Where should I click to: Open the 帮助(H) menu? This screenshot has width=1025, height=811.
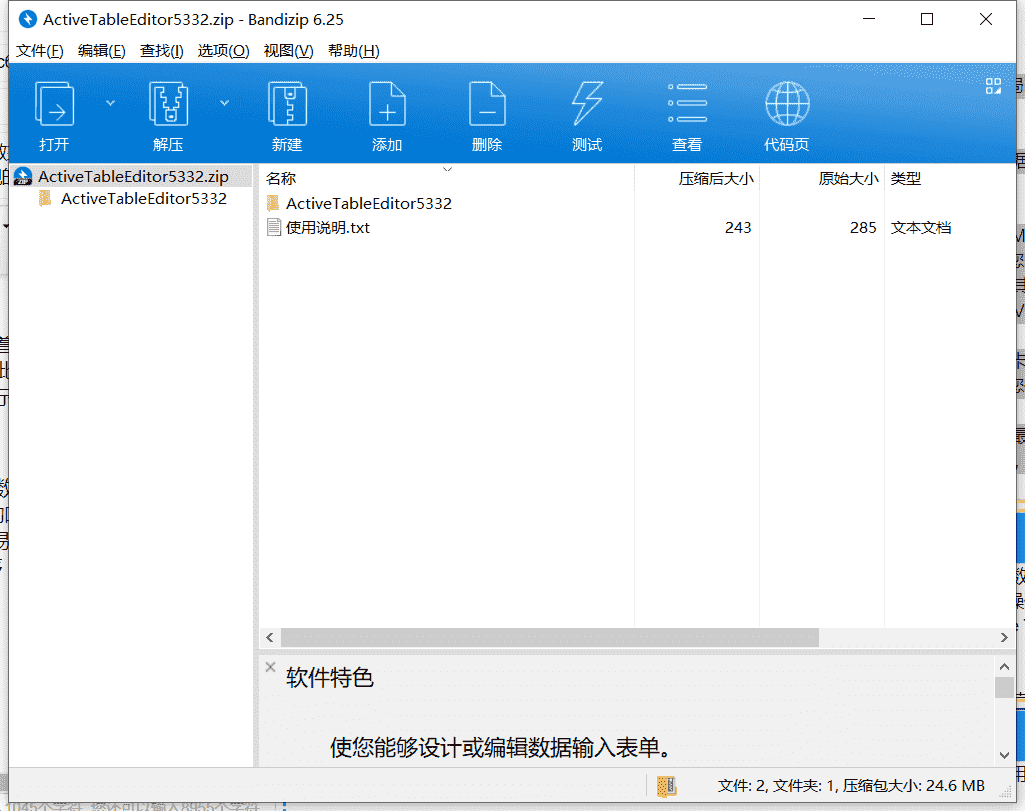tap(354, 51)
